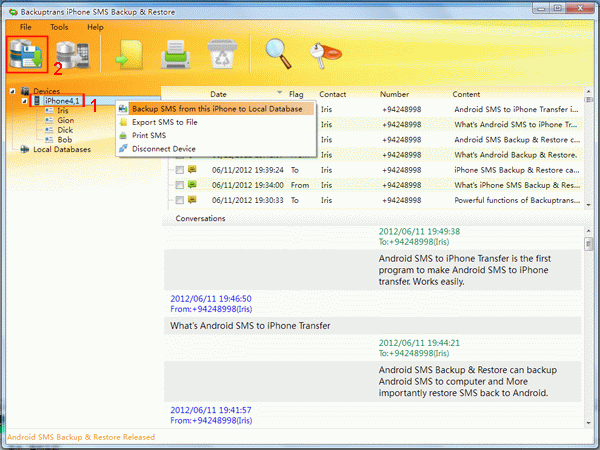
Task: Select contact Bob in device tree
Action: [x=65, y=140]
